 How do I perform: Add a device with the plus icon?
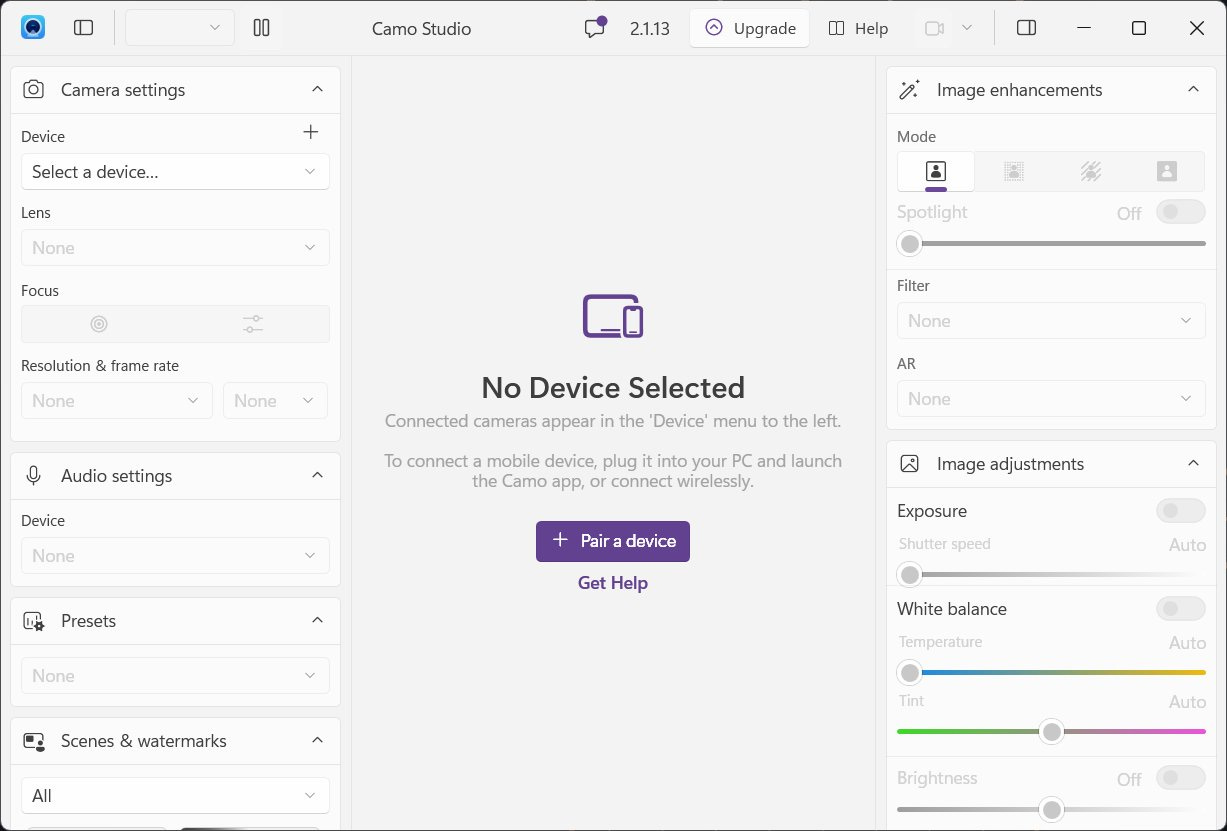coord(310,132)
